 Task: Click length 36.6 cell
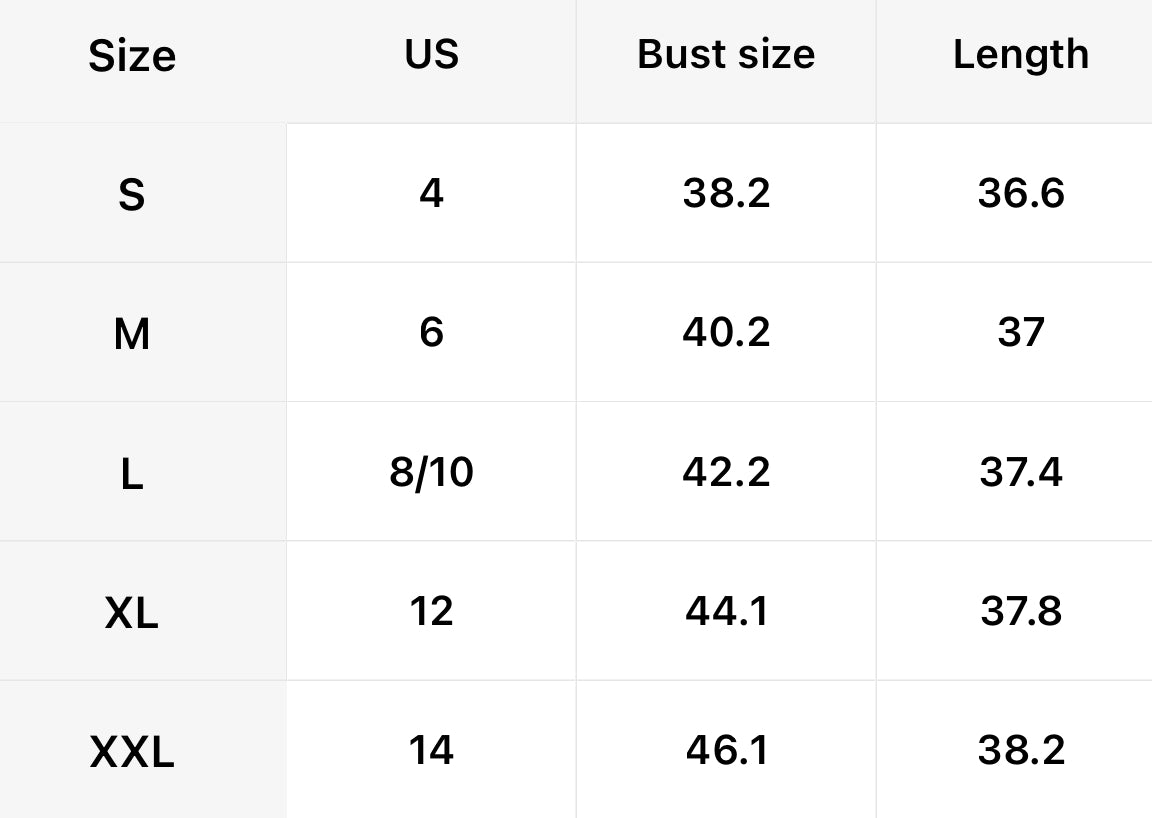(x=1020, y=193)
